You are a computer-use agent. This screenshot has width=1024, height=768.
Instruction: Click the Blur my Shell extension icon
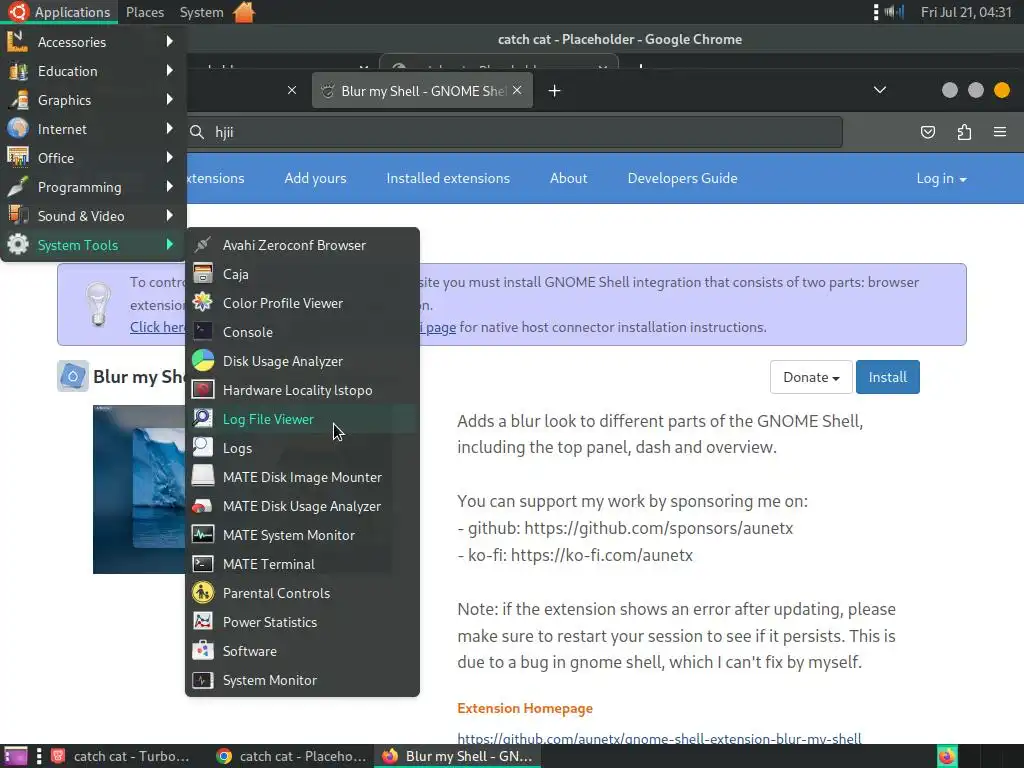(x=72, y=376)
